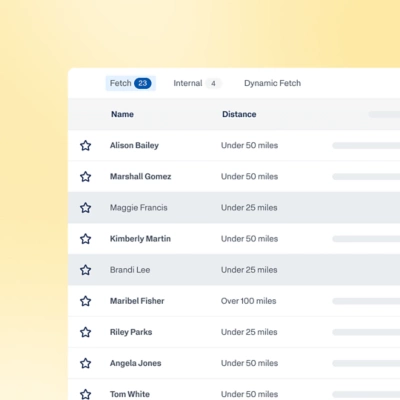This screenshot has width=400, height=400.
Task: Select the name Marshall Gomez
Action: (141, 176)
